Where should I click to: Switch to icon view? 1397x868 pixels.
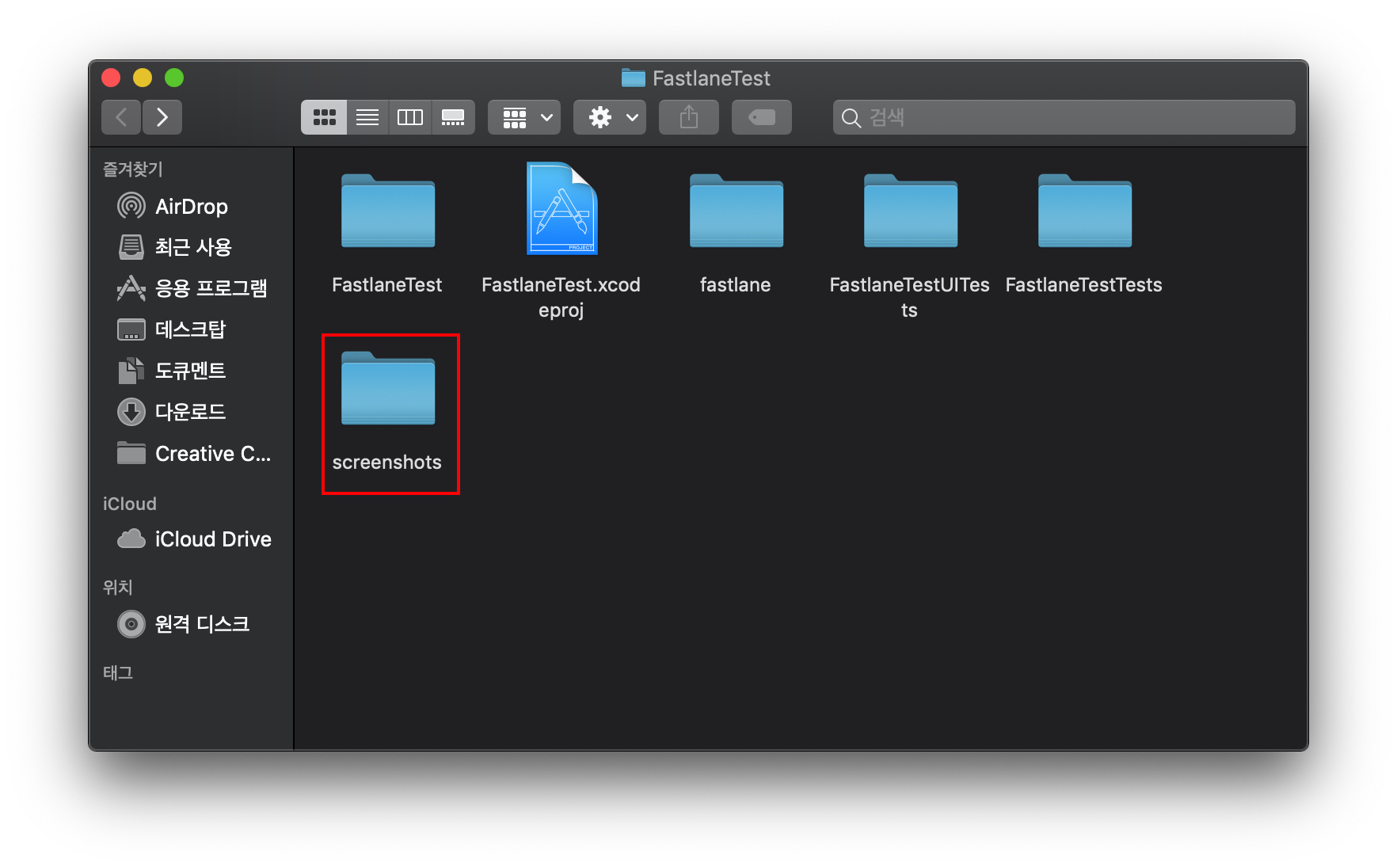[x=324, y=117]
